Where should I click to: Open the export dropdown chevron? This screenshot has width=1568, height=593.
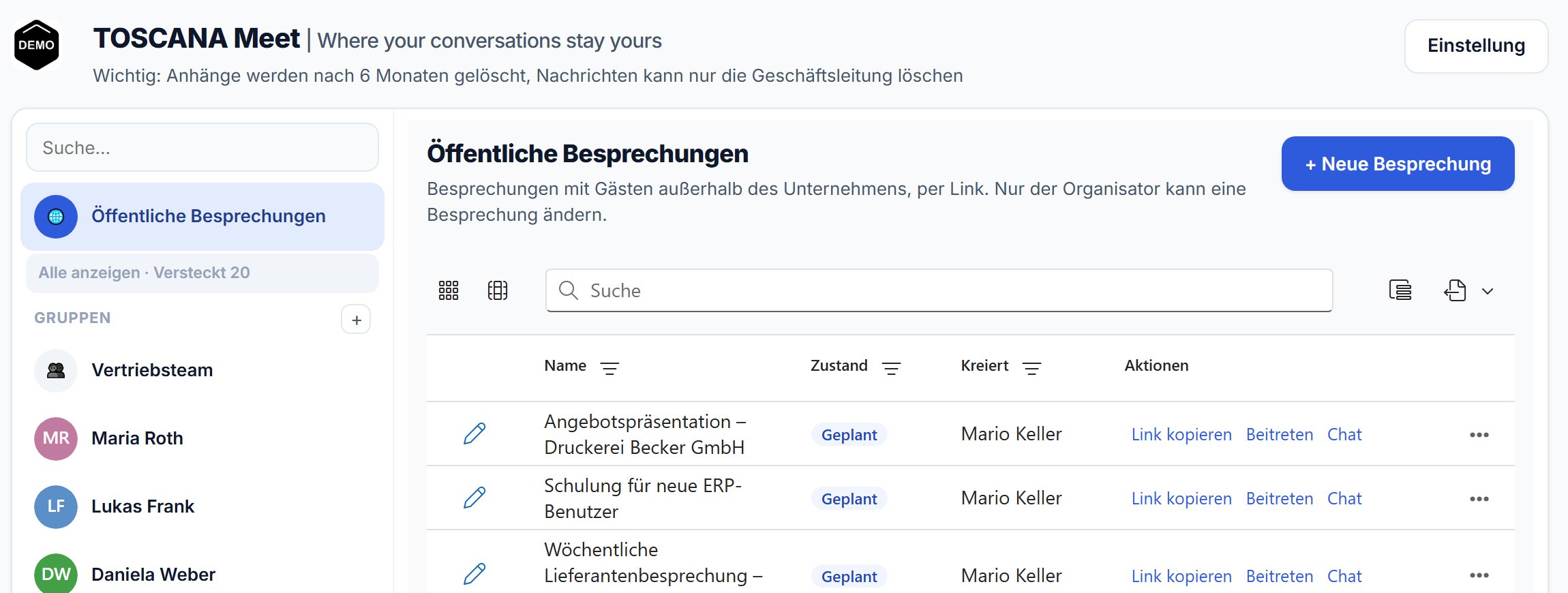[1488, 291]
